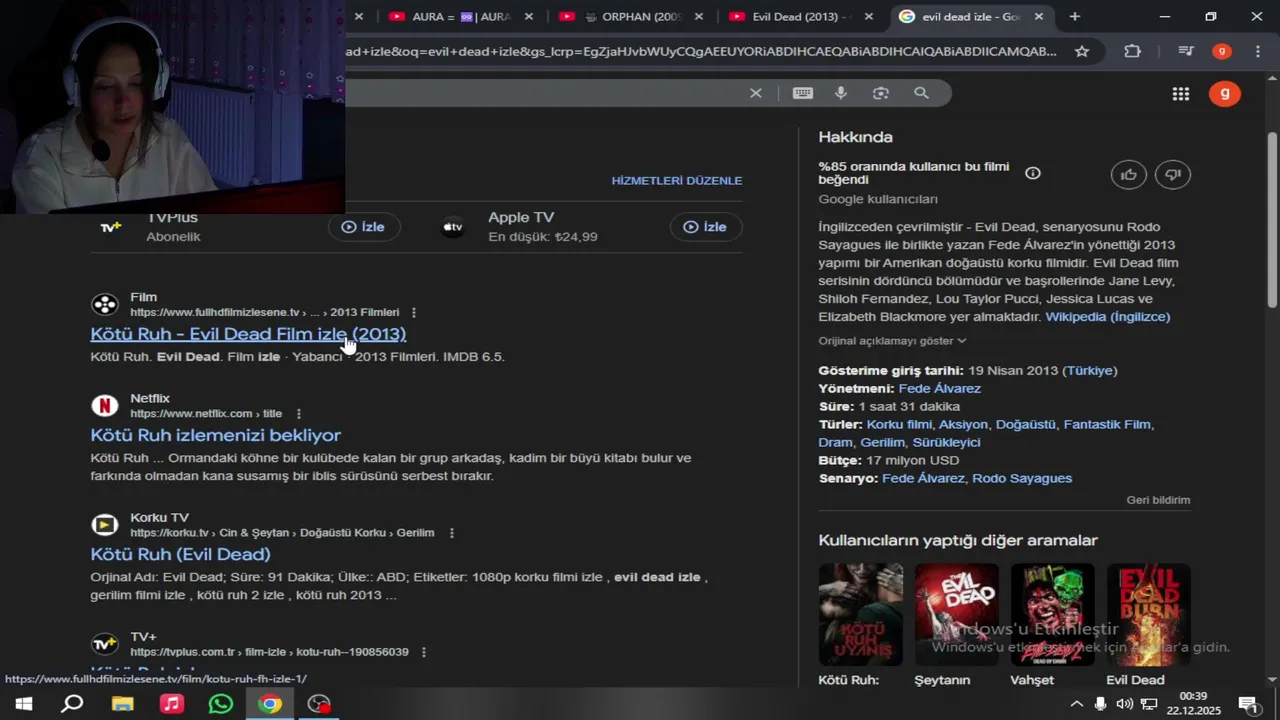Select the evil dead izle Google tab
The height and width of the screenshot is (720, 1280).
[960, 17]
